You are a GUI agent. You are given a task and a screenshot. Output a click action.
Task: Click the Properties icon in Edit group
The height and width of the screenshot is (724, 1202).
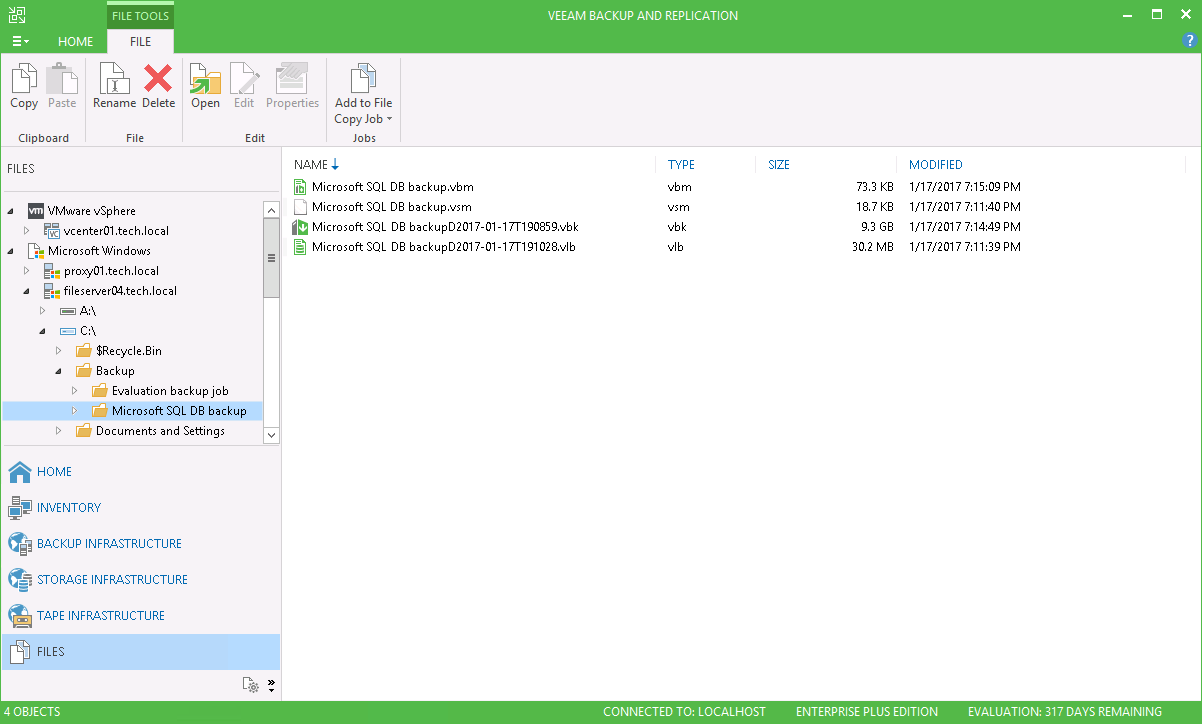[292, 79]
